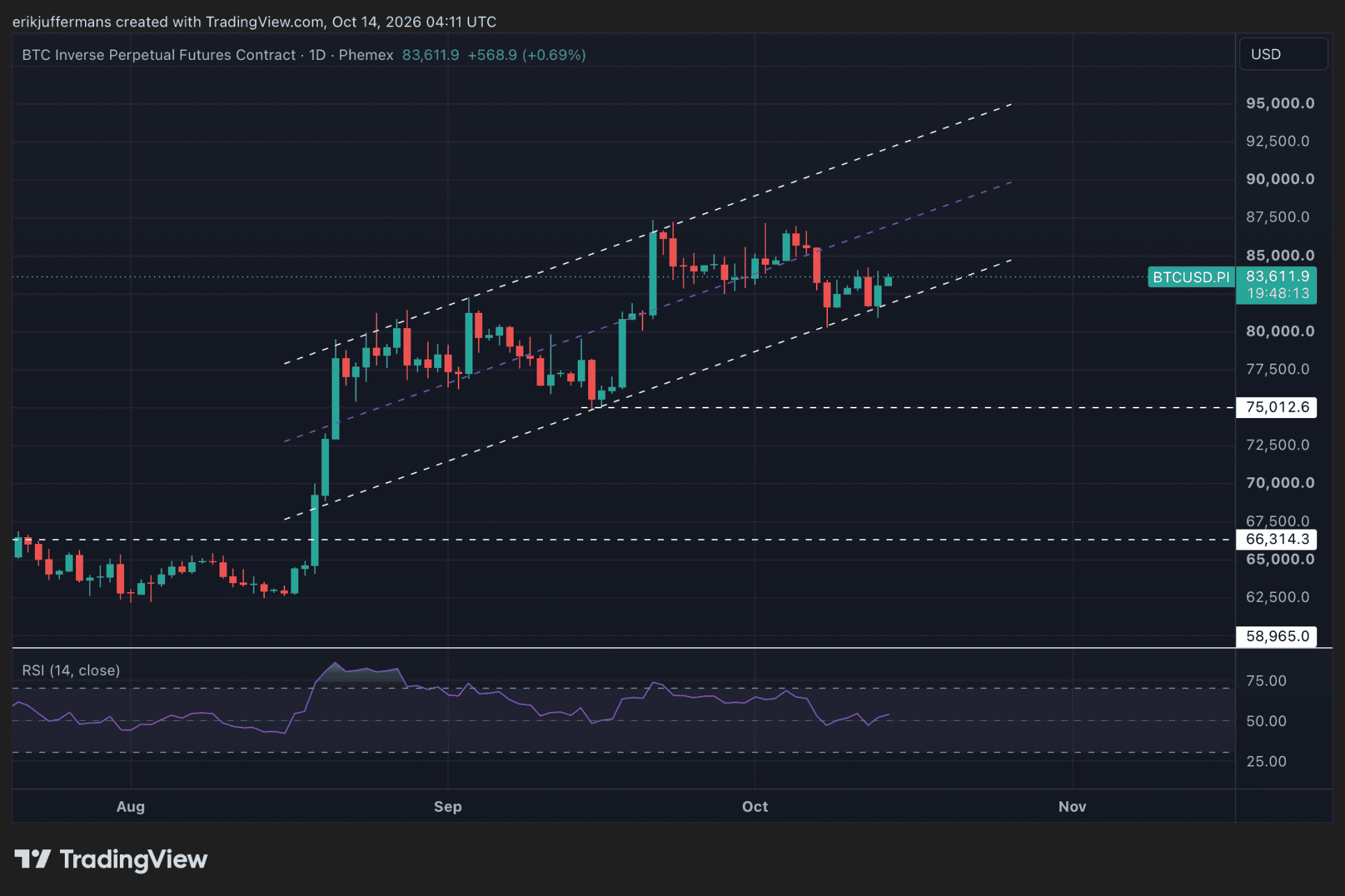
Task: Click the 58,965.0 price label
Action: 1277,636
